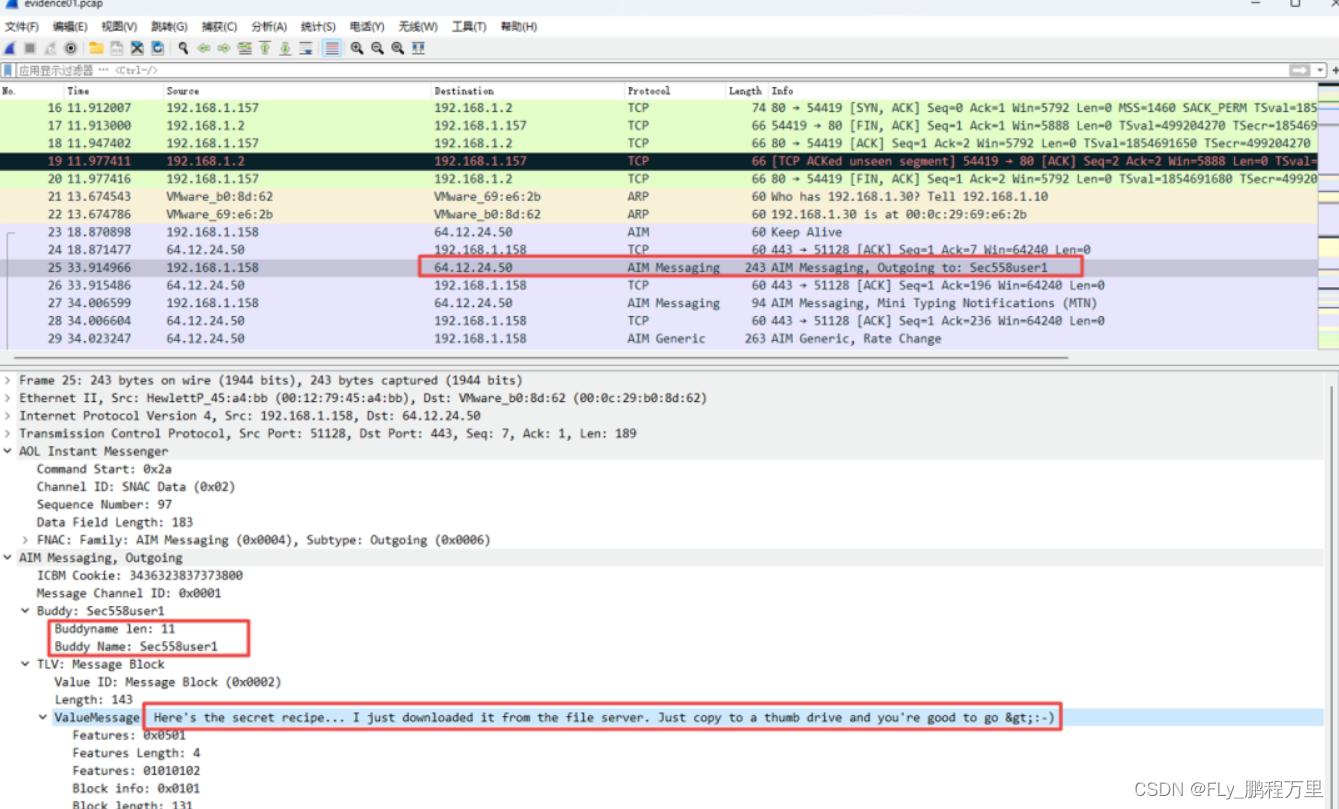Jump to last packet icon
This screenshot has width=1339, height=809.
point(285,48)
